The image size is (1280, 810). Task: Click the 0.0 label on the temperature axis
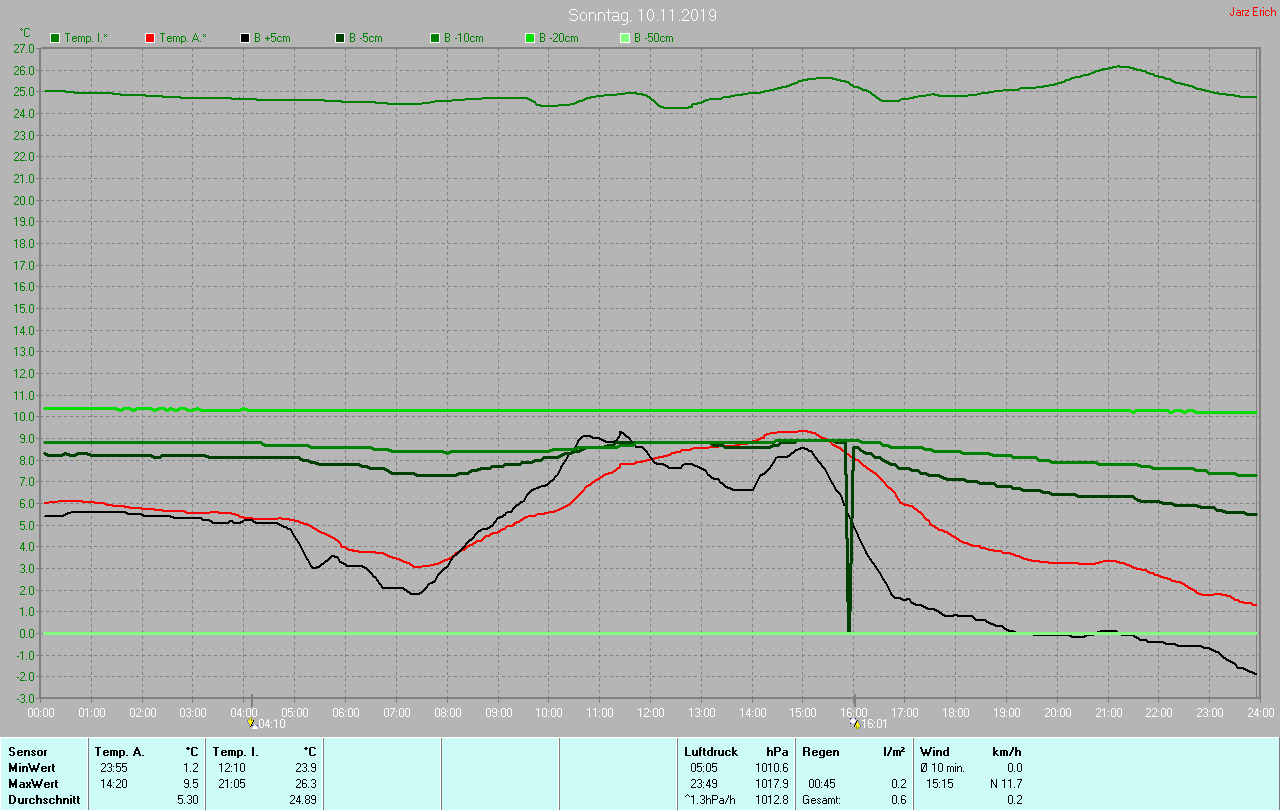point(27,634)
